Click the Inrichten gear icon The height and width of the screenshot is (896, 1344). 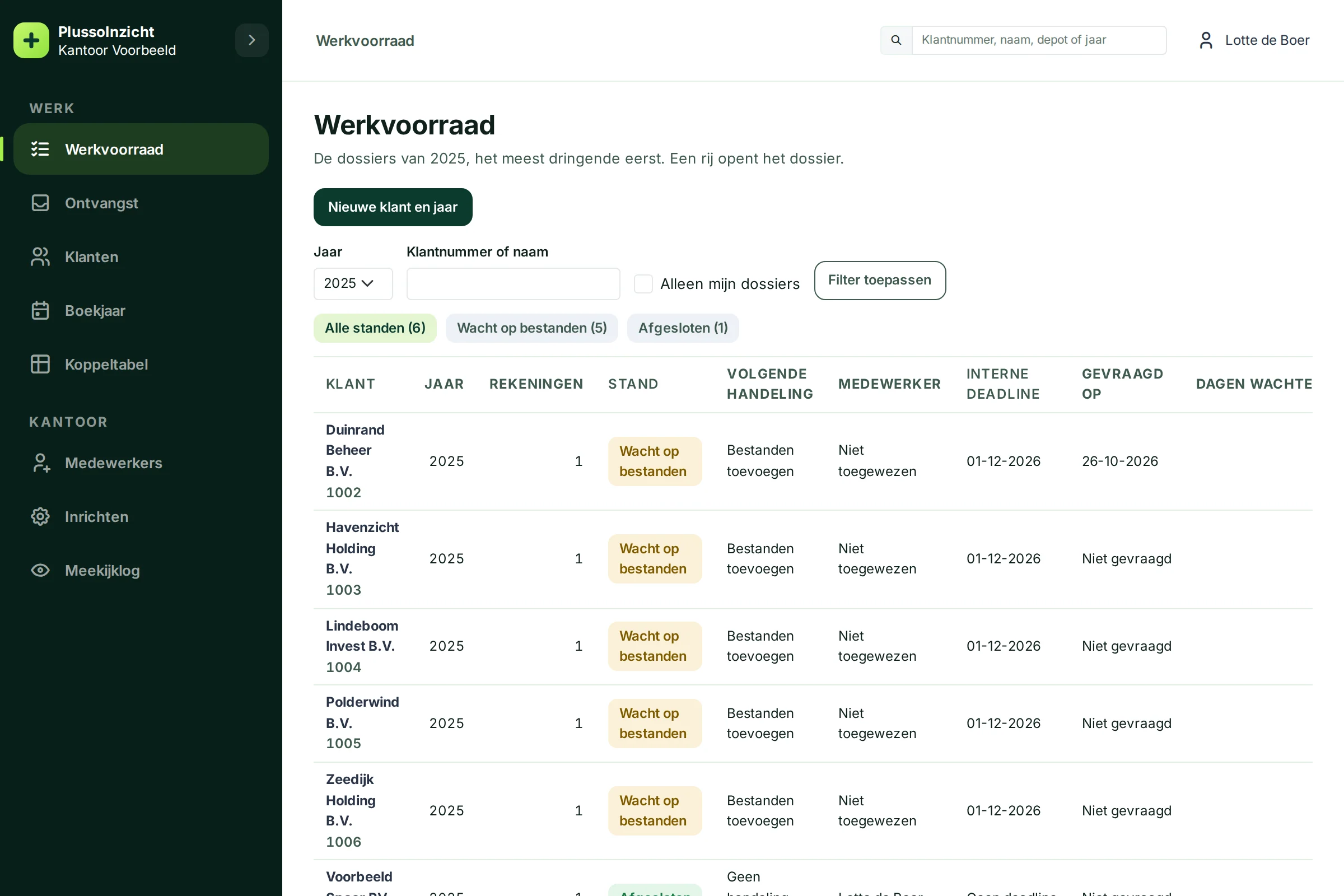[40, 516]
